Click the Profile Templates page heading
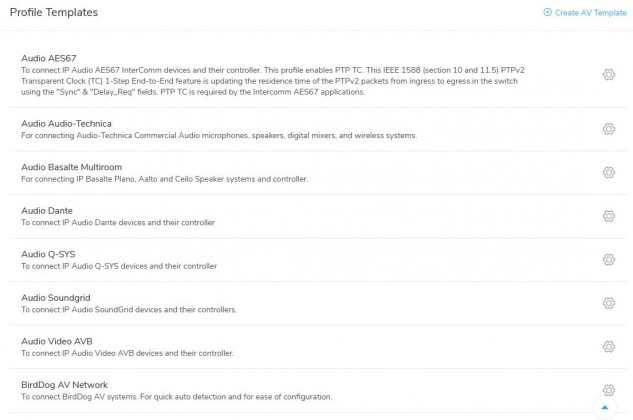Viewport: 633px width, 420px height. coord(54,13)
